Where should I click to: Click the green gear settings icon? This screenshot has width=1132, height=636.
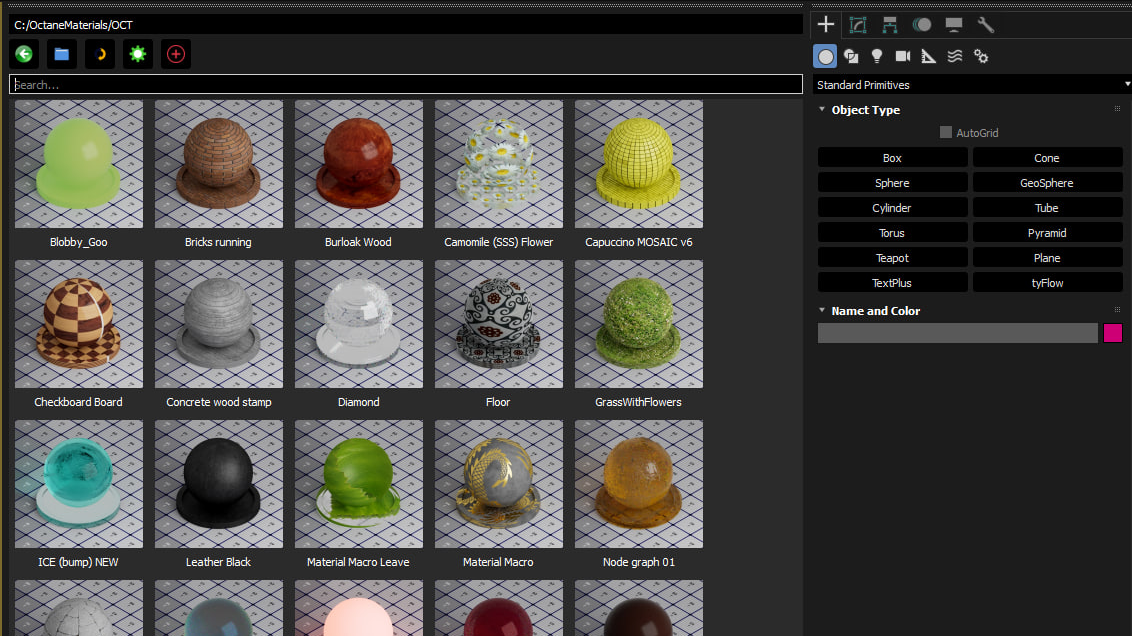[x=138, y=54]
